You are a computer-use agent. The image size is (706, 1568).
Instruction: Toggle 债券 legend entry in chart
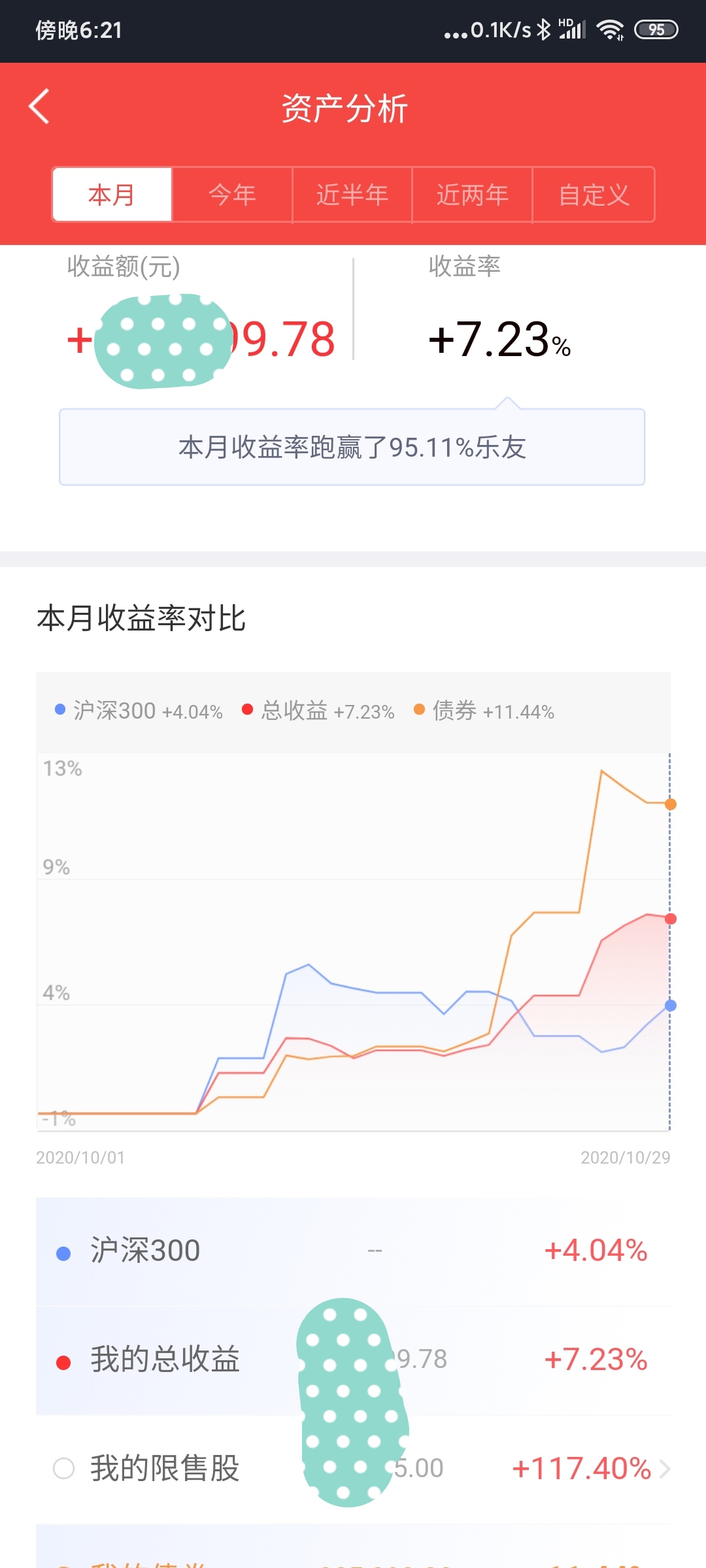point(484,711)
